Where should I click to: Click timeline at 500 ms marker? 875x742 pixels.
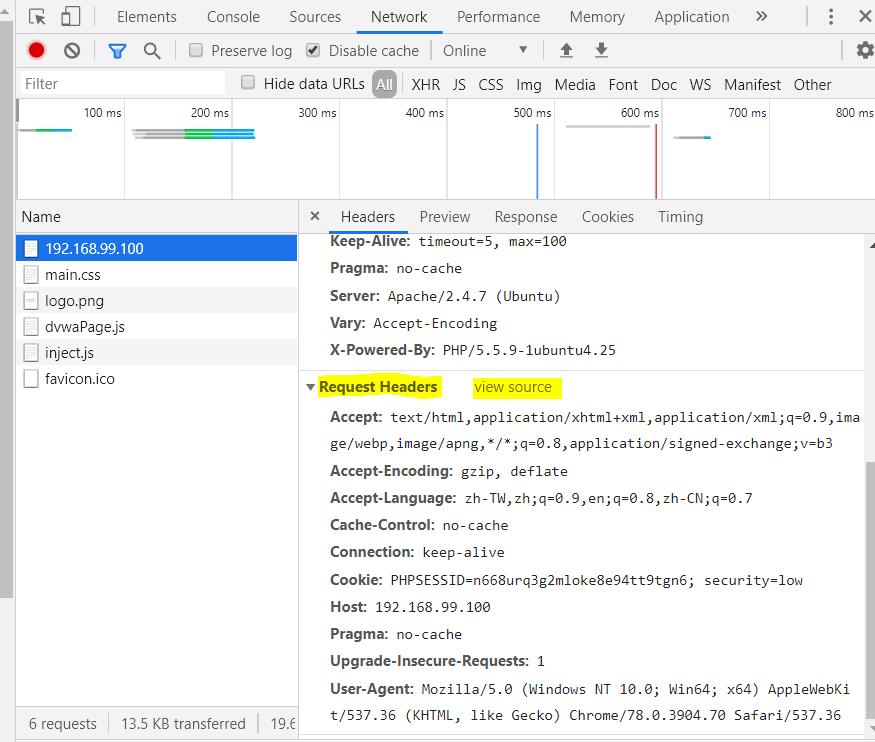pyautogui.click(x=532, y=113)
